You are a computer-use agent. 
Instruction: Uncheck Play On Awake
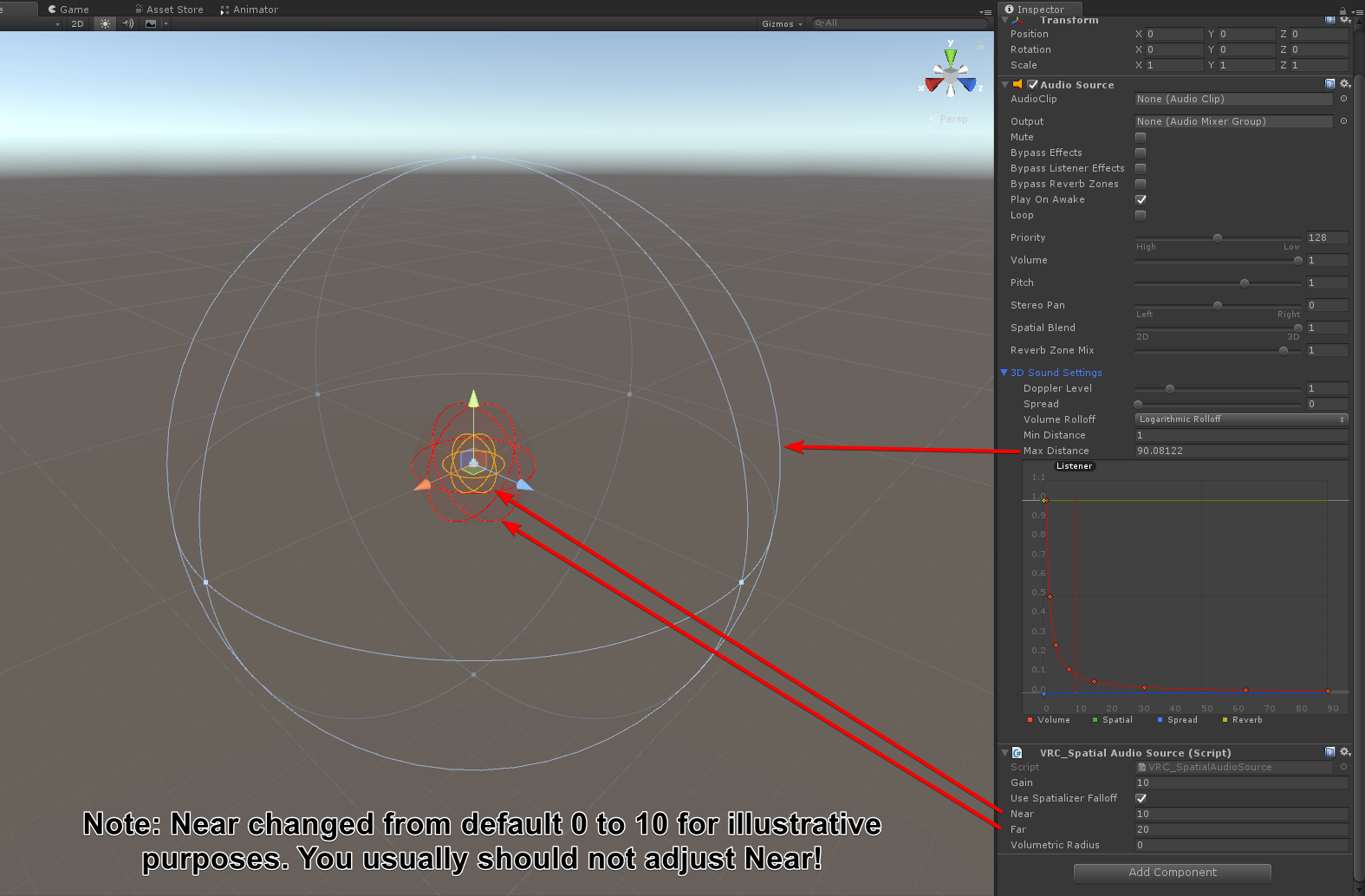point(1141,199)
